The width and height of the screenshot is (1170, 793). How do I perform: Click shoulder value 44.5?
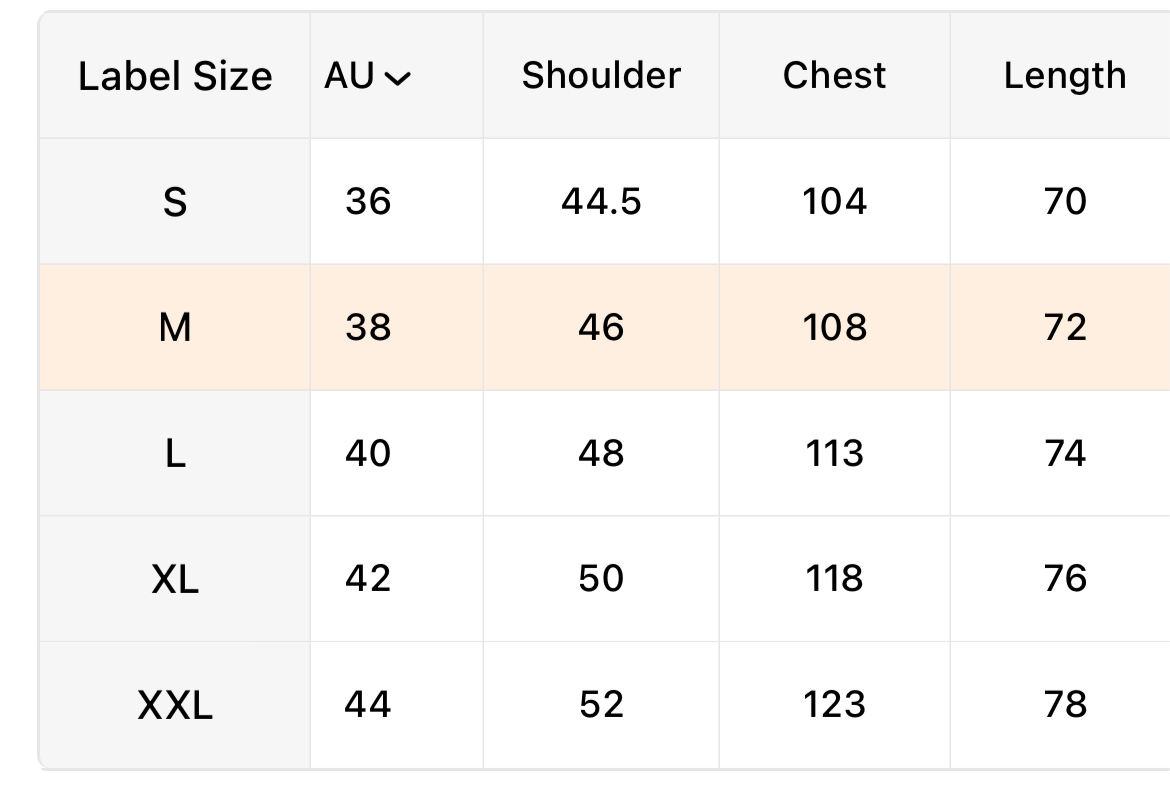click(601, 202)
